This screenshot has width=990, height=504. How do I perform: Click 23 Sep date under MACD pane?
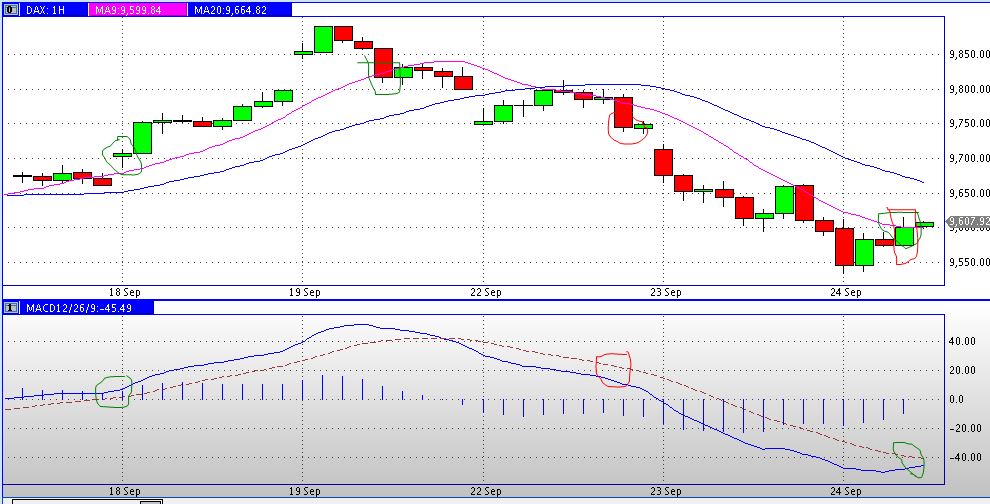[x=665, y=491]
